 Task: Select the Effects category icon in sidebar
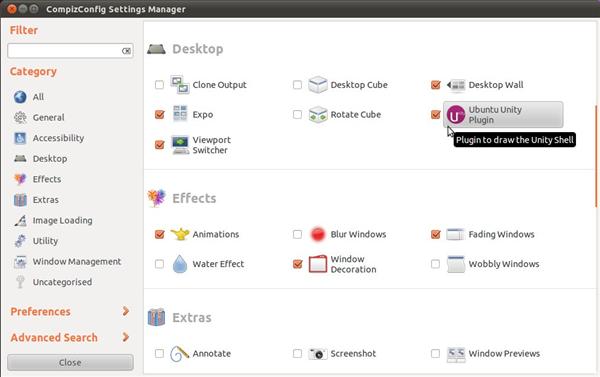20,179
